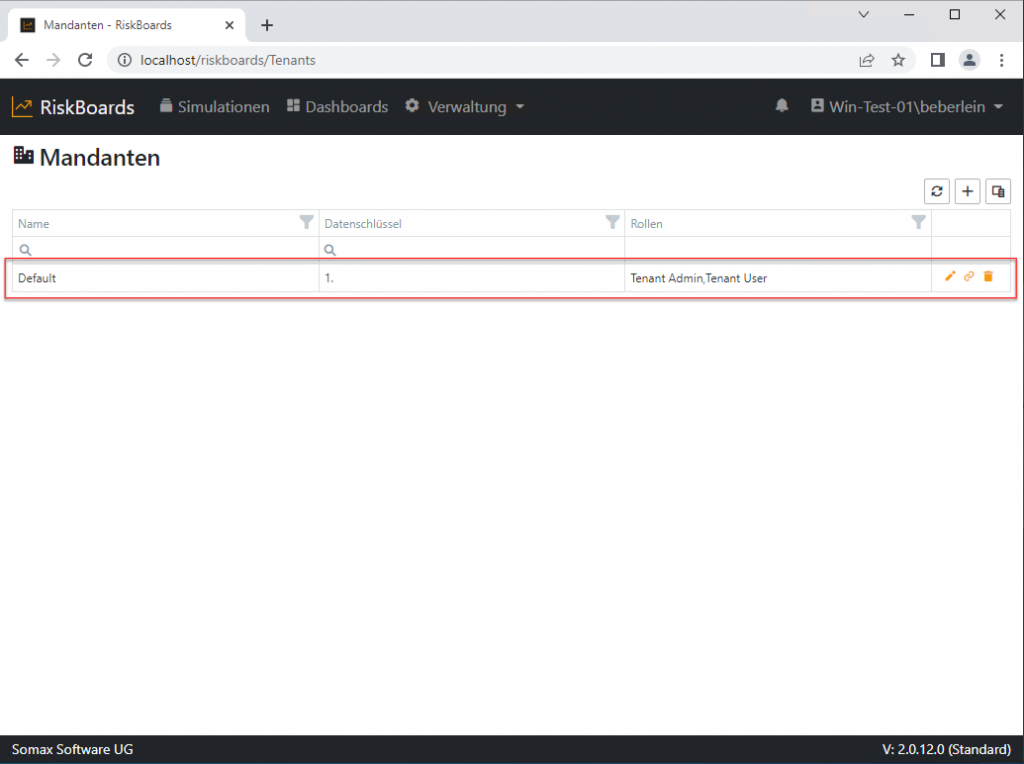
Task: Click the 'Tenant Admin,Tenant User' cell
Action: coord(778,278)
